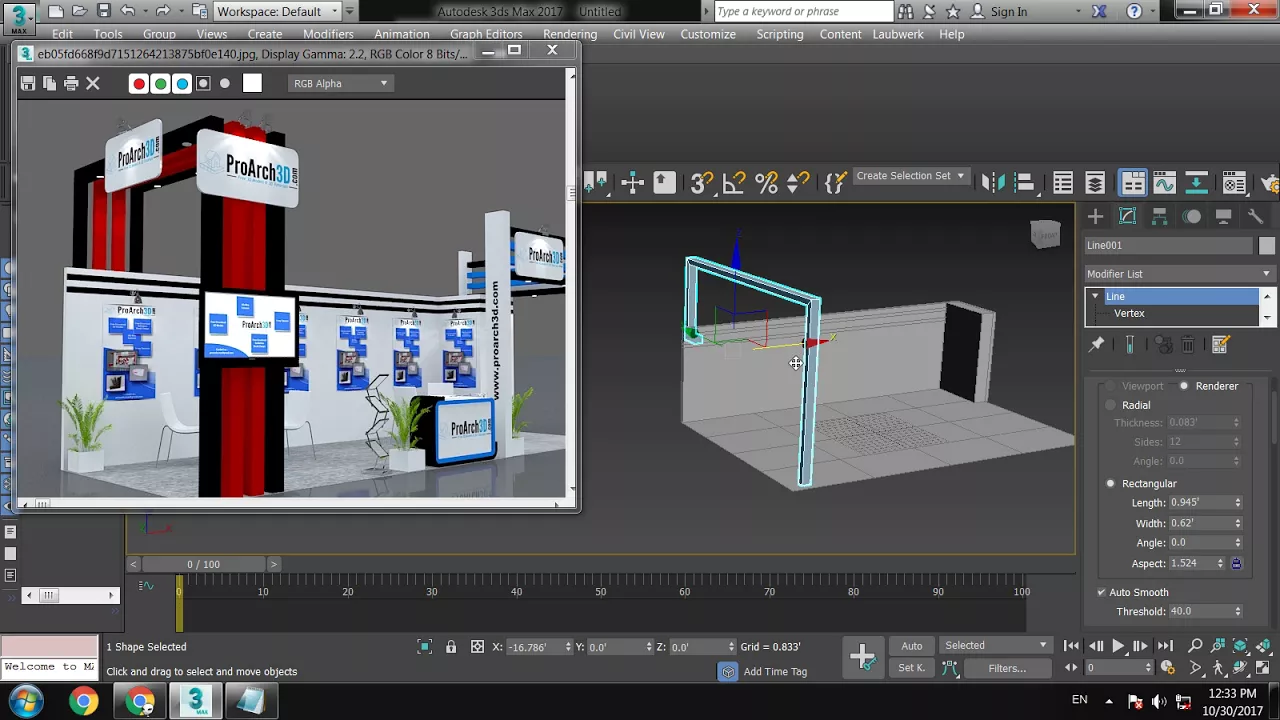This screenshot has height=720, width=1280.
Task: Toggle monochrome display in the image window
Action: 225,84
